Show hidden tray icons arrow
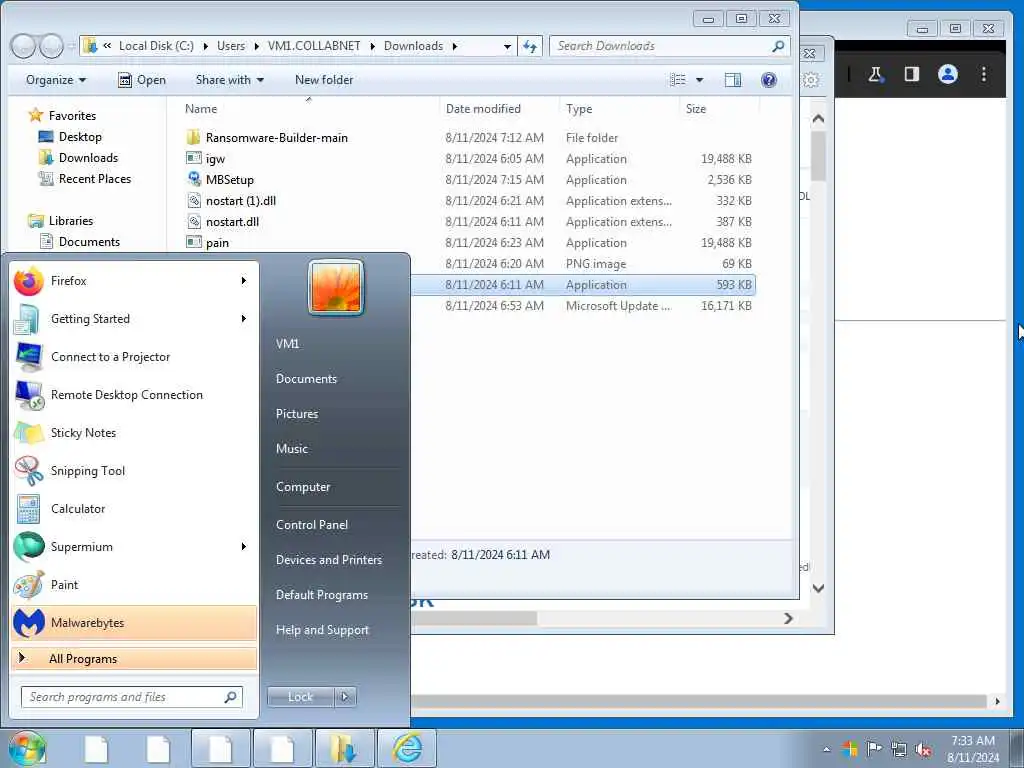This screenshot has width=1024, height=768. 827,749
